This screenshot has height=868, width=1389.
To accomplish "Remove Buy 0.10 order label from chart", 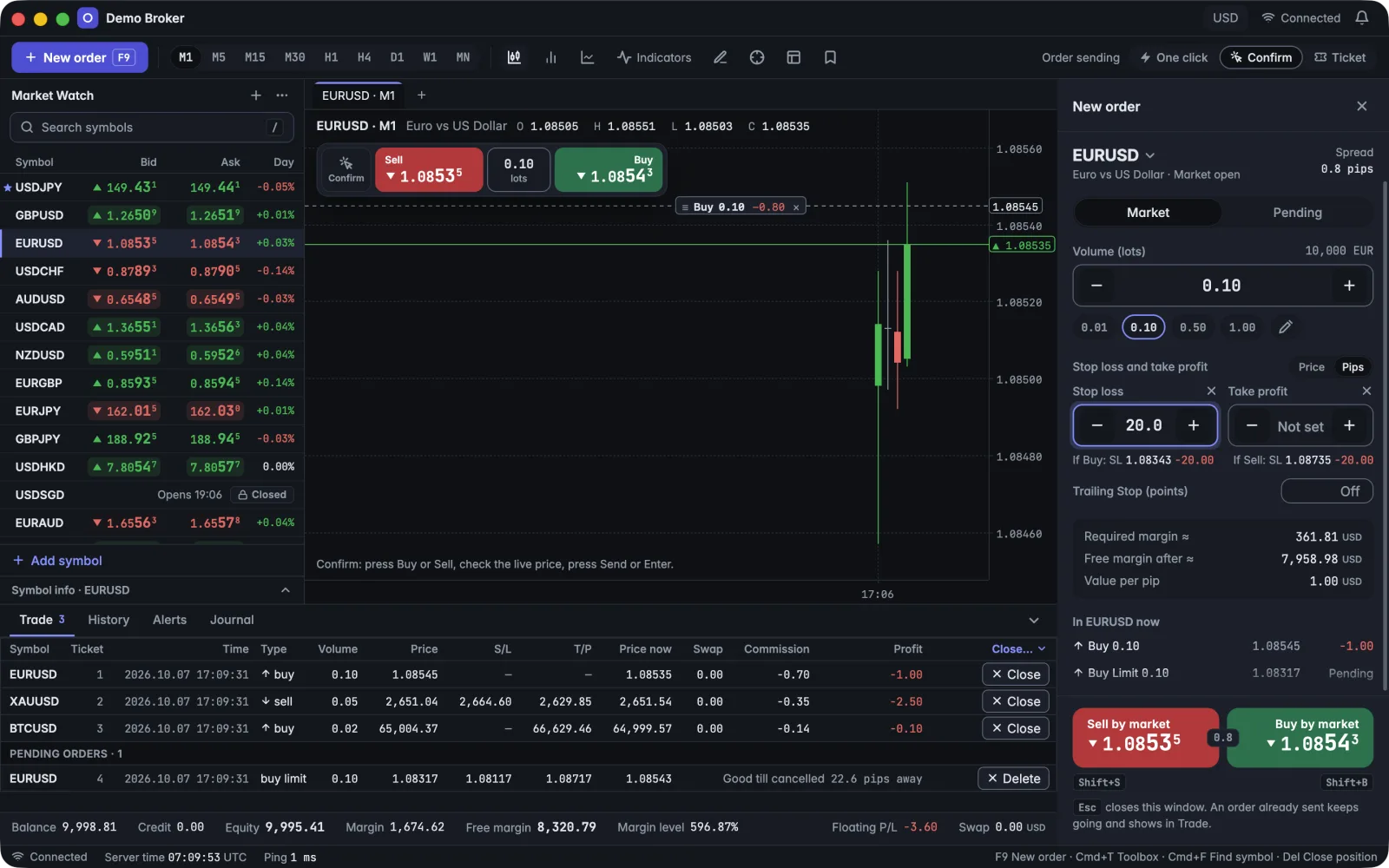I will coord(796,207).
